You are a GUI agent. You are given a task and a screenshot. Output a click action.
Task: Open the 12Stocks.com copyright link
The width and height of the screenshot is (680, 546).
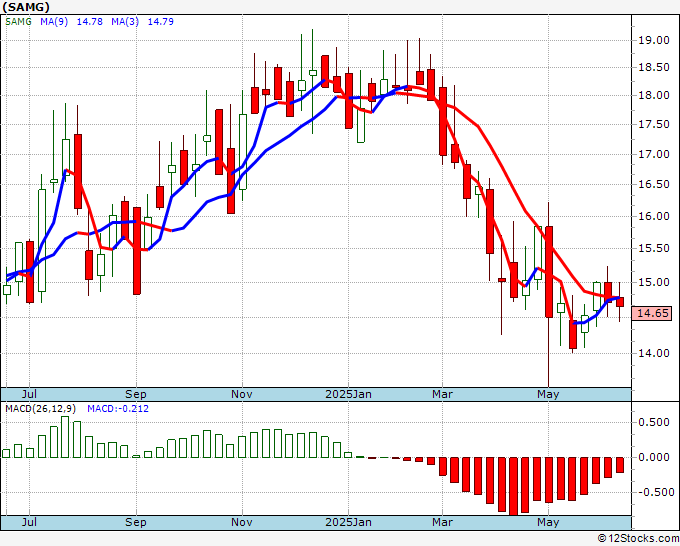point(638,539)
